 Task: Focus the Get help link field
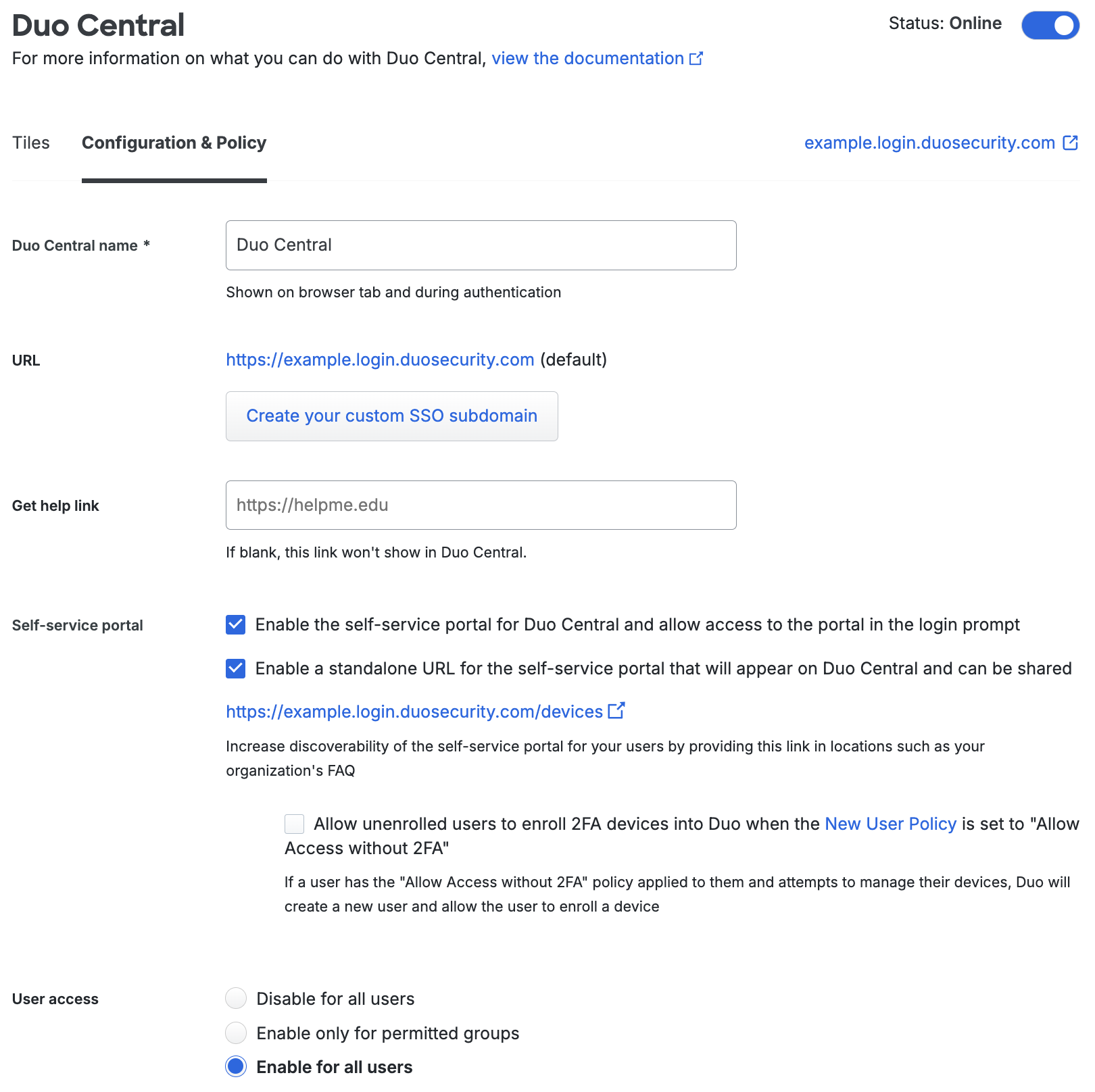[x=481, y=505]
